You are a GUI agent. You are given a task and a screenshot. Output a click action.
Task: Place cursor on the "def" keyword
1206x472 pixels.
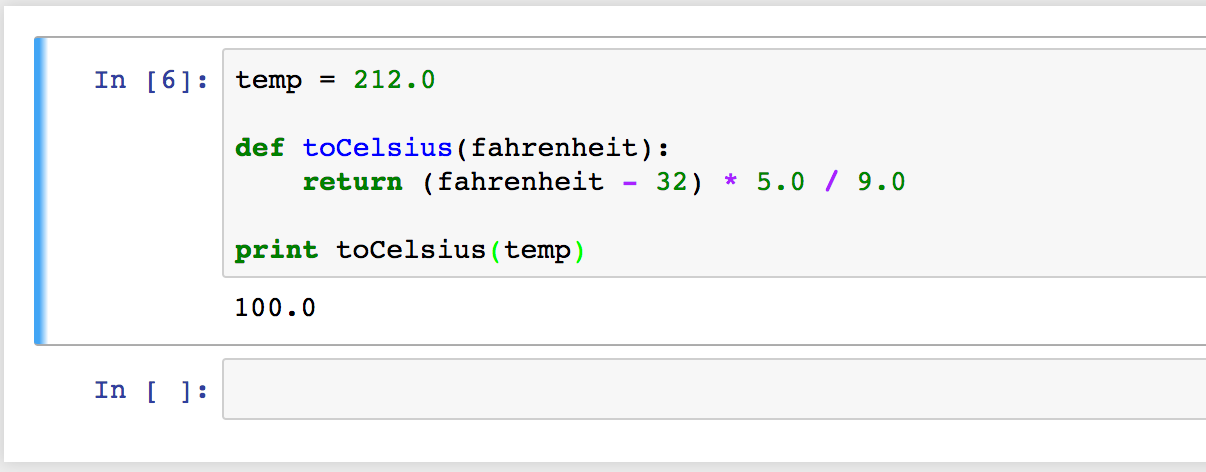tap(260, 148)
